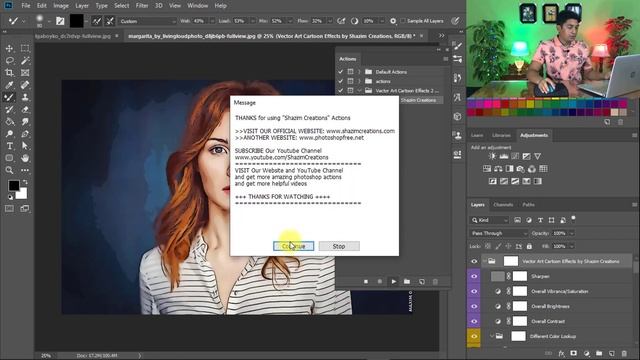
Task: Add layer style fx icon in Layers panel
Action: tap(562, 353)
